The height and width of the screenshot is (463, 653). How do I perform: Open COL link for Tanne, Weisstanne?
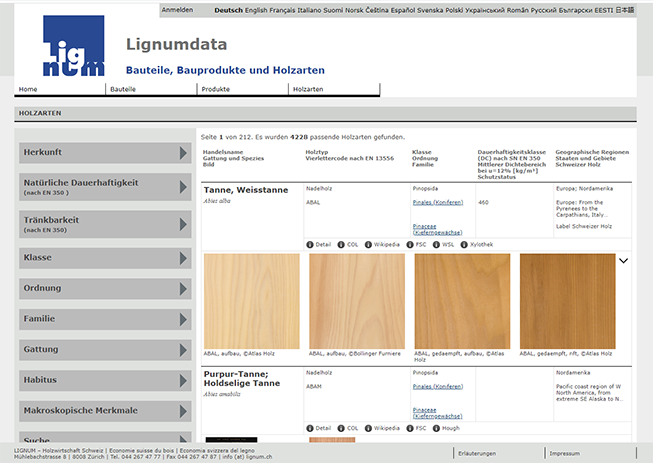pyautogui.click(x=348, y=244)
